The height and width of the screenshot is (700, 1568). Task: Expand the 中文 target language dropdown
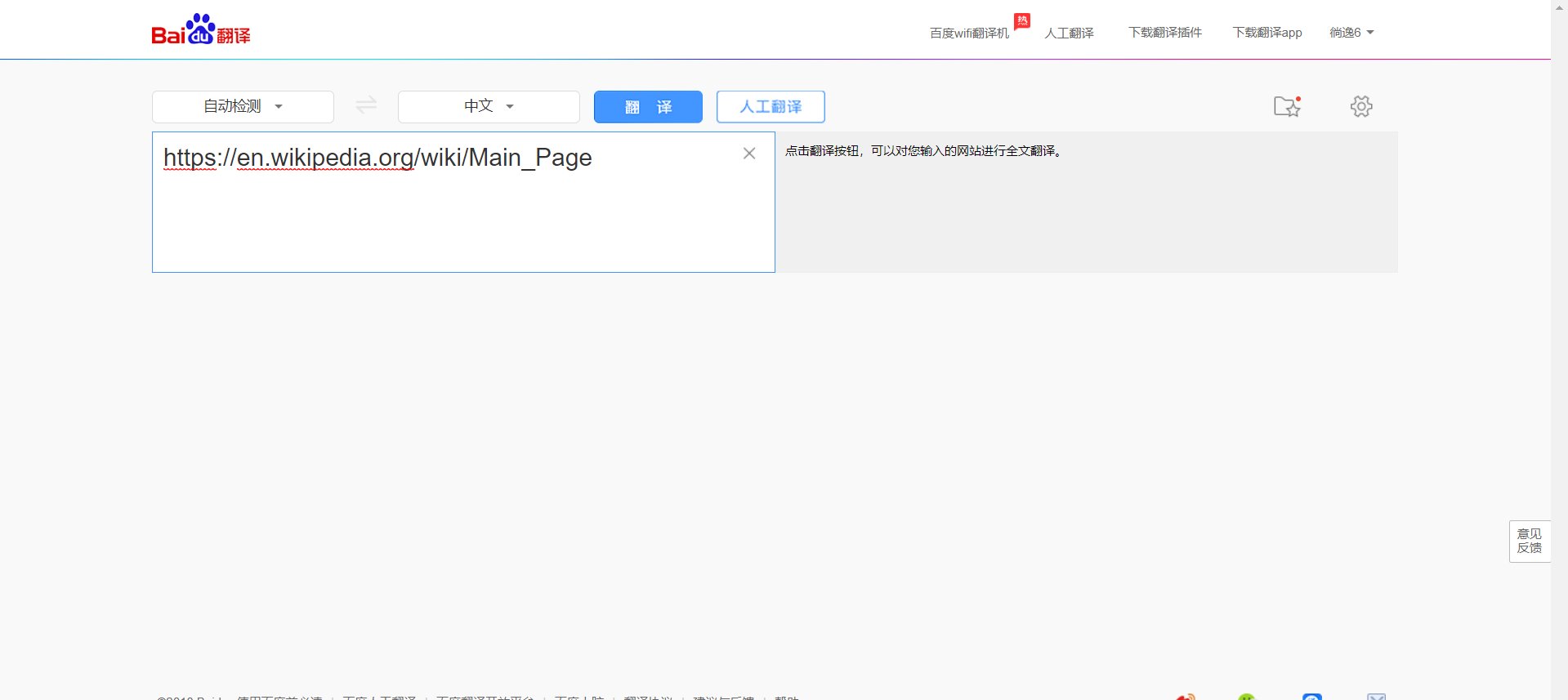click(489, 106)
